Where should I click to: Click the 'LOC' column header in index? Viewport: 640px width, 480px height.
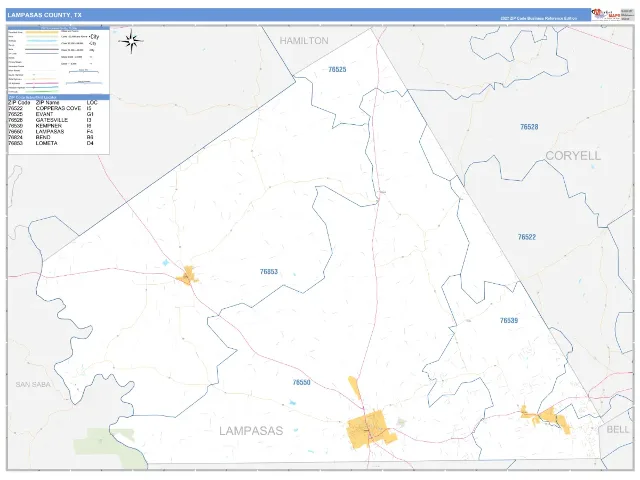(92, 103)
